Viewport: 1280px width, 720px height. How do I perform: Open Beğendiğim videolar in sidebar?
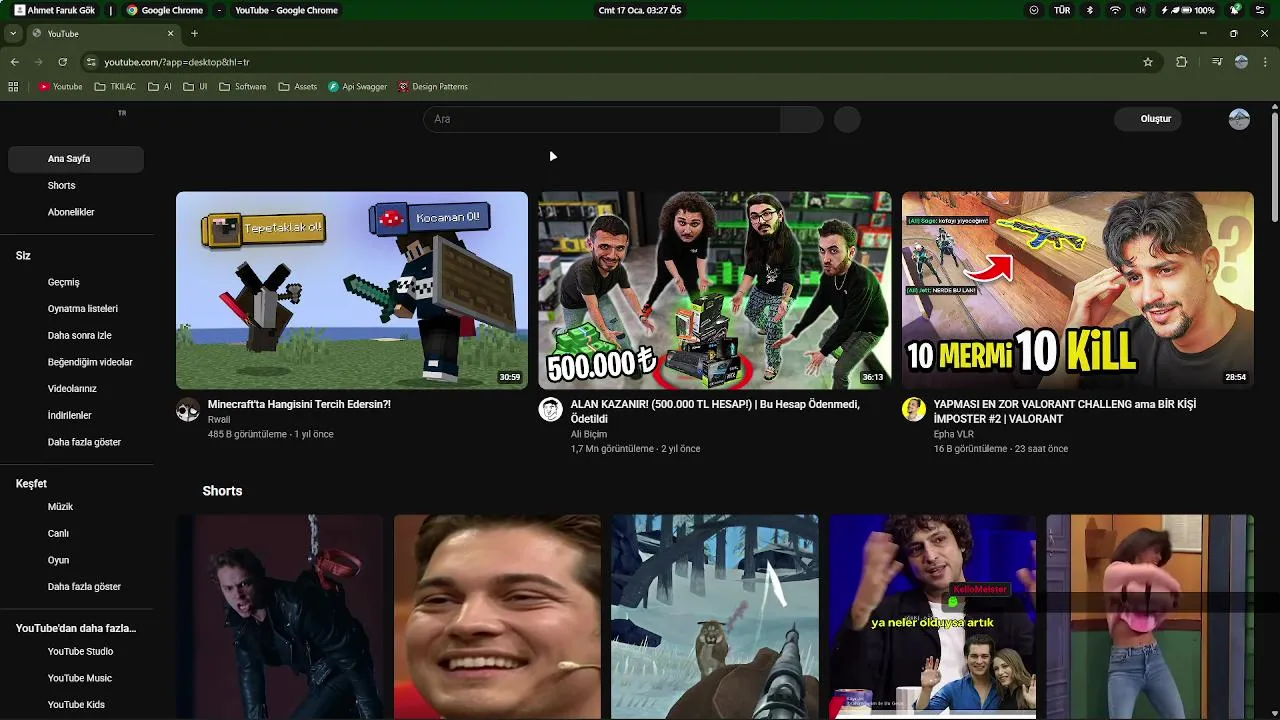(x=76, y=362)
